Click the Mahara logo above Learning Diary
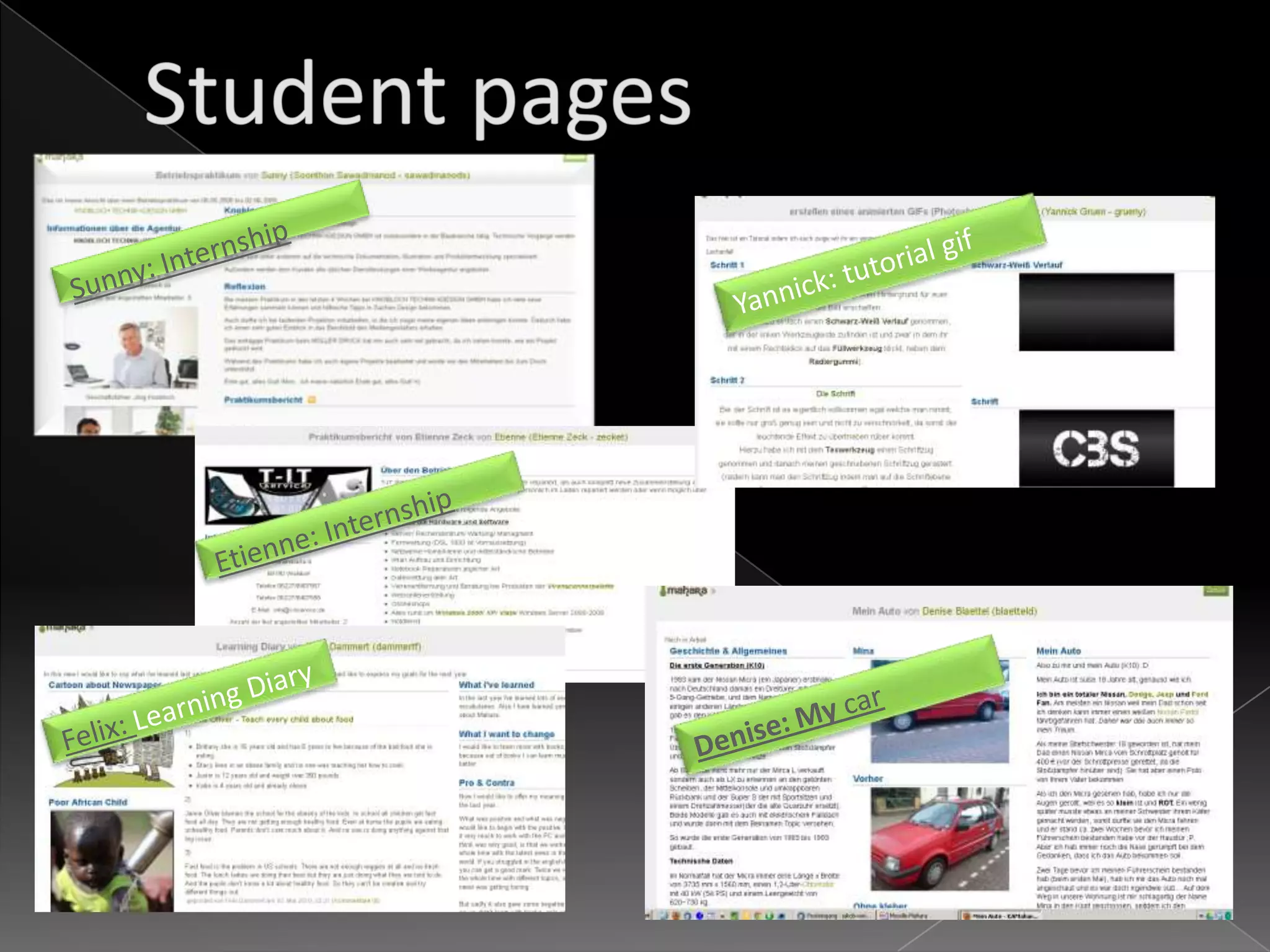The height and width of the screenshot is (952, 1270). click(x=62, y=628)
